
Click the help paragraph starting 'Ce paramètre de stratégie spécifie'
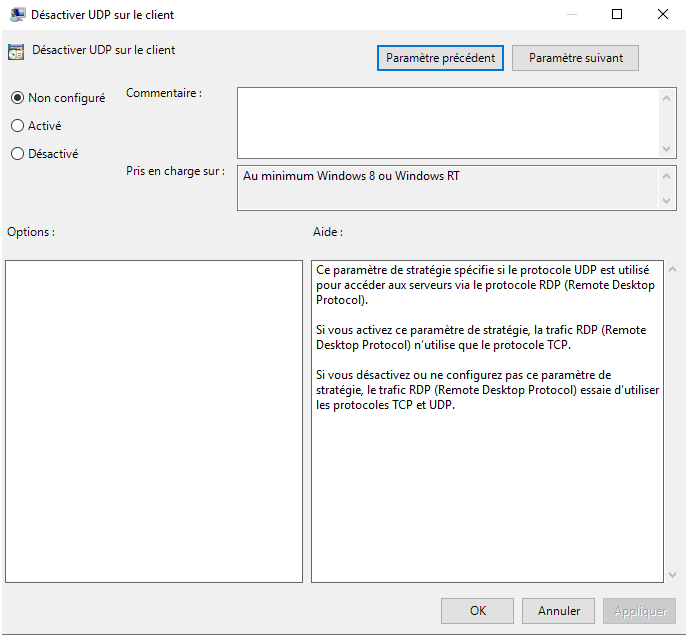click(x=485, y=285)
